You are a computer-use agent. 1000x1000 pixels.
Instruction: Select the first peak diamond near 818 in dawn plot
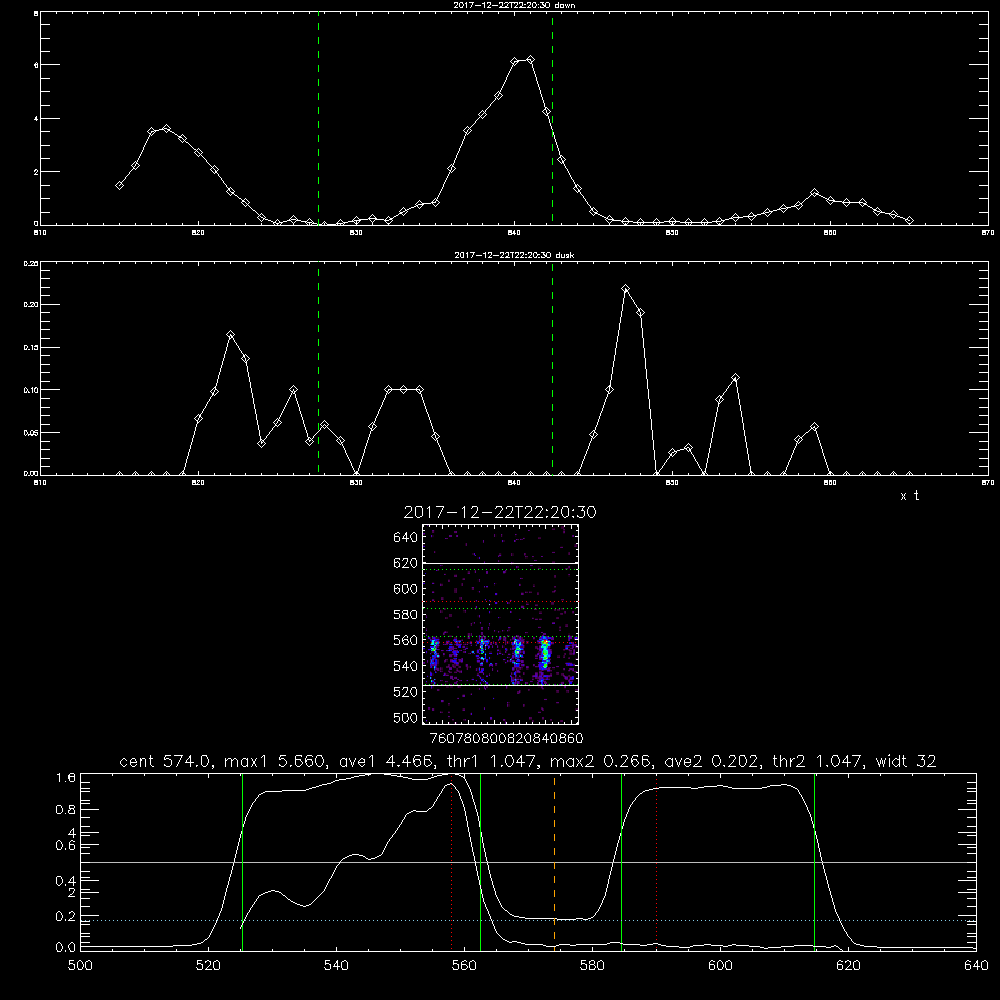166,129
